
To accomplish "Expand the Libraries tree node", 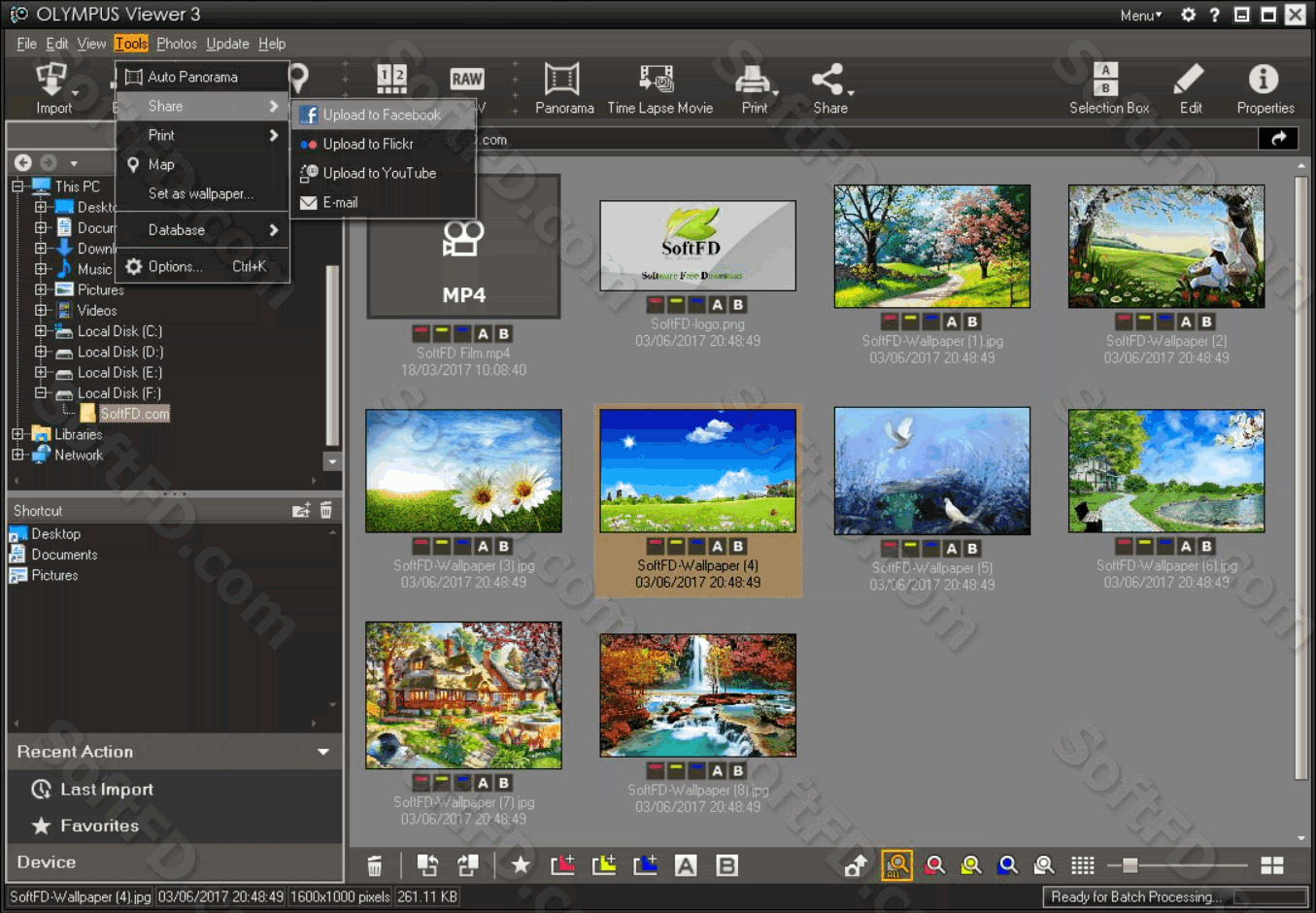I will (17, 434).
